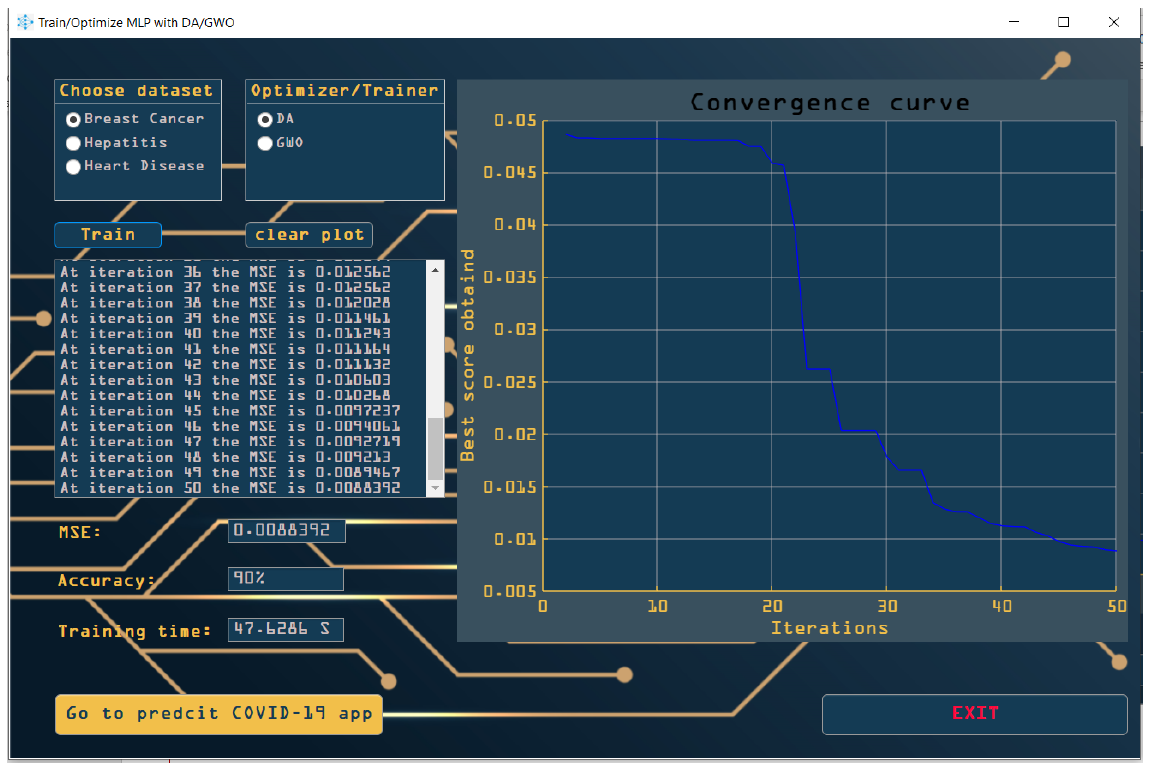Image resolution: width=1153 pixels, height=767 pixels.
Task: Click the MSE value field showing 0.0088392
Action: click(x=286, y=530)
